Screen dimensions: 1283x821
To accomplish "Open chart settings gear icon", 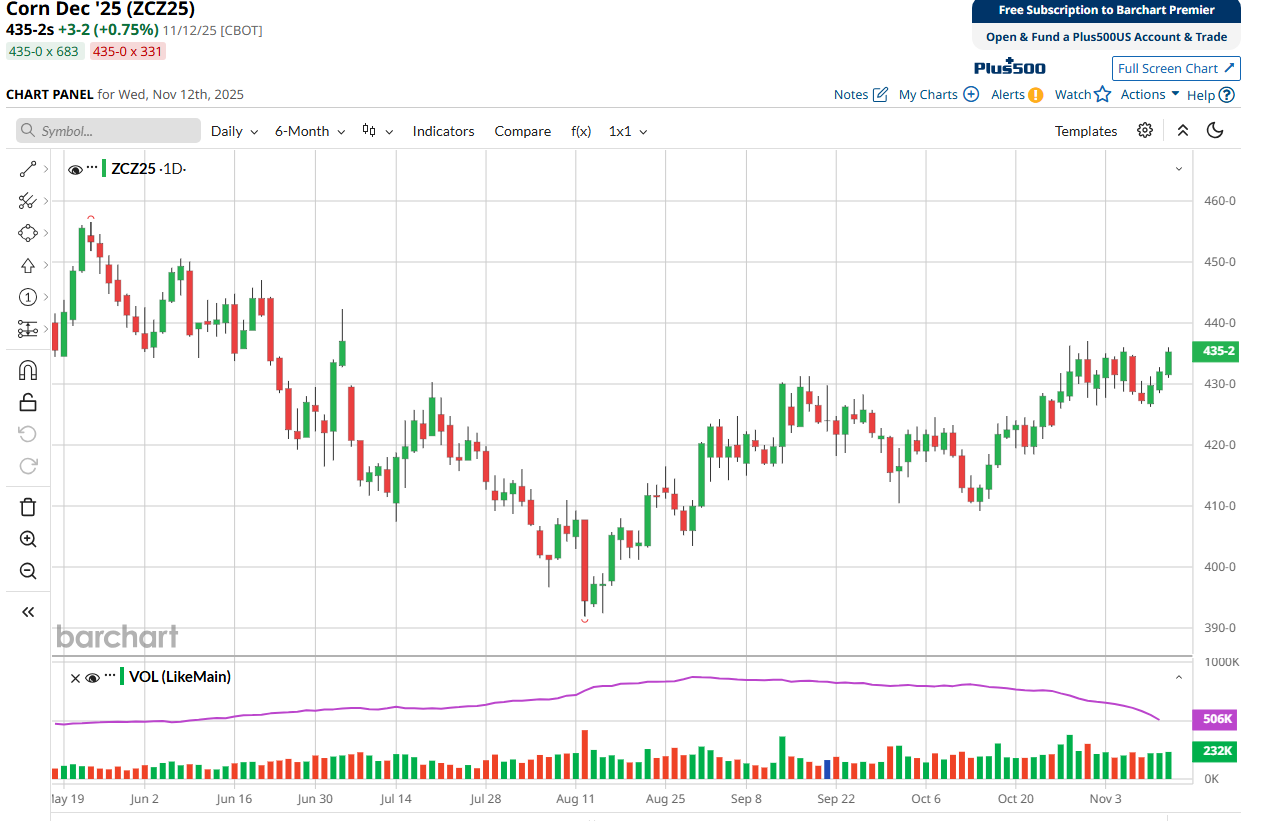I will point(1145,131).
